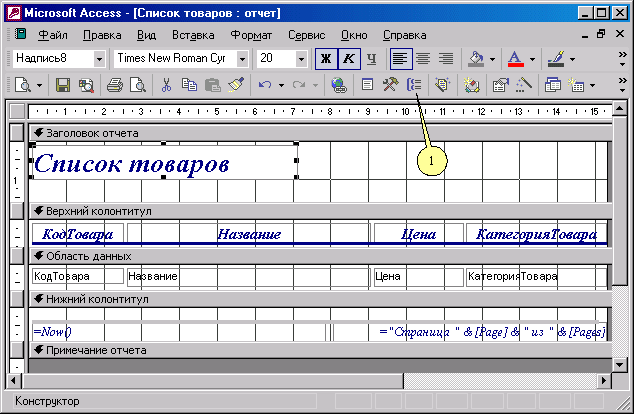This screenshot has height=414, width=634.
Task: Expand the font size dropdown showing 20
Action: [298, 59]
